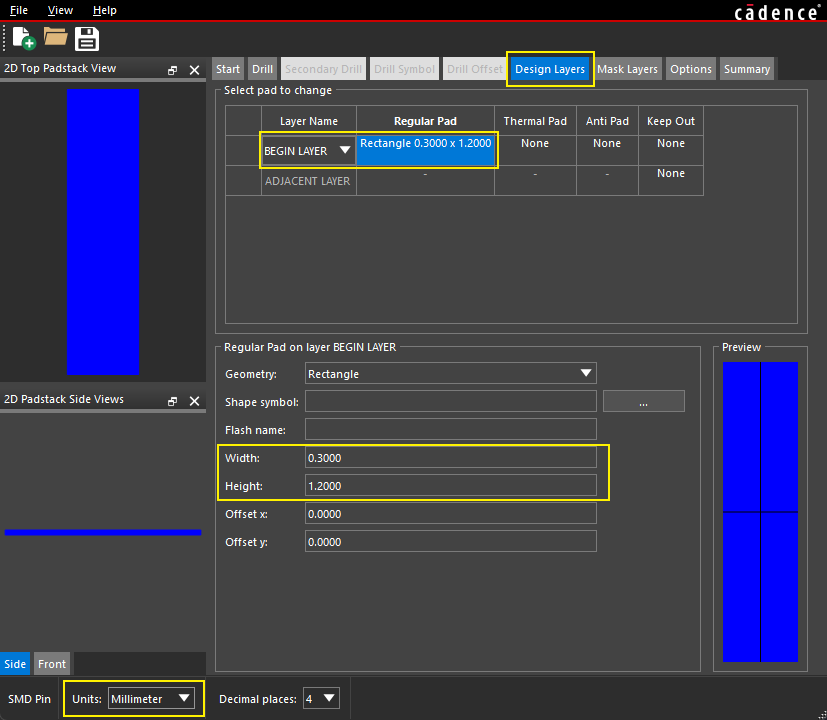Switch to the Drill tab

[262, 69]
